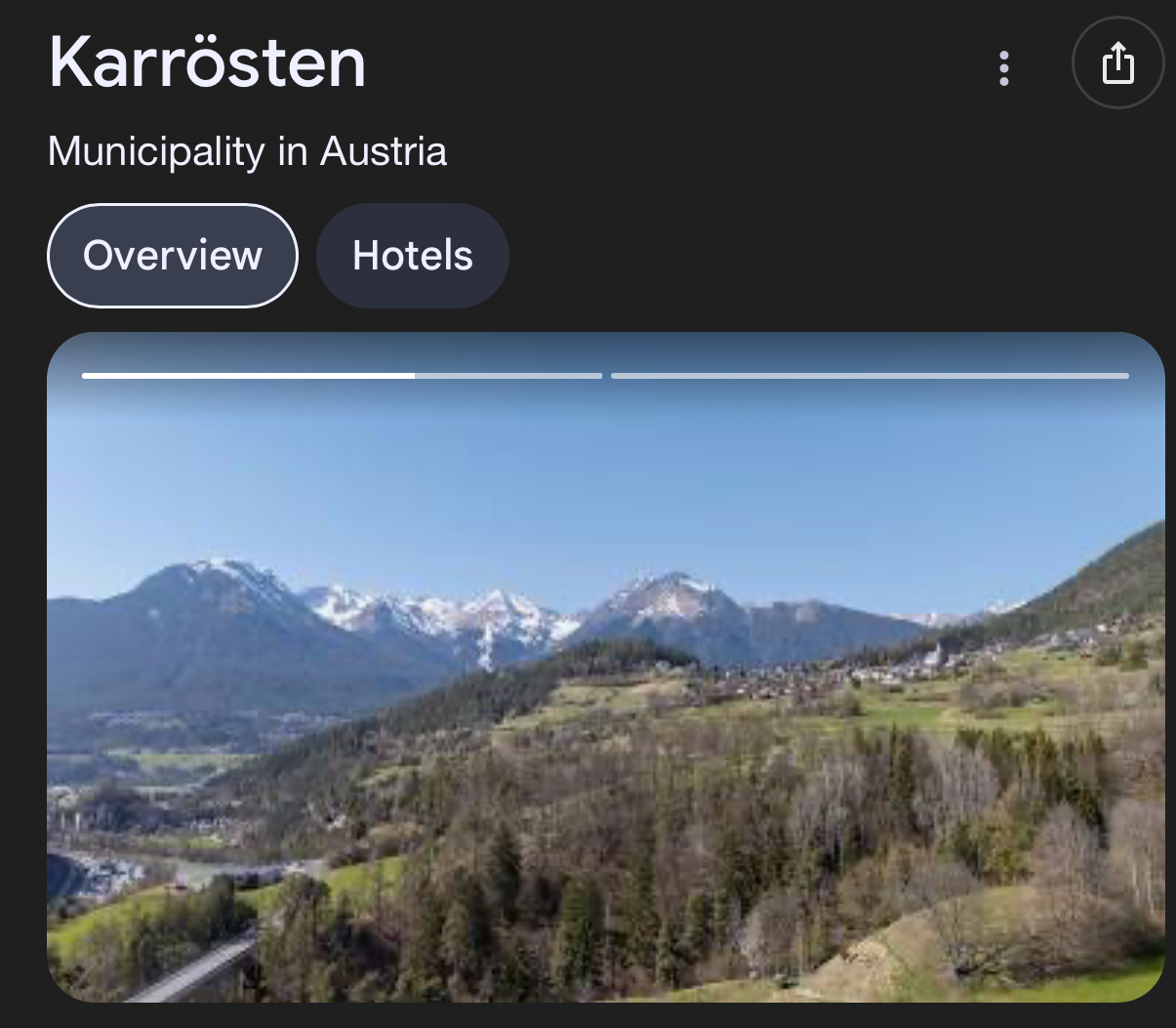Image resolution: width=1176 pixels, height=1028 pixels.
Task: Jump to the second photo progress segment
Action: coord(870,375)
